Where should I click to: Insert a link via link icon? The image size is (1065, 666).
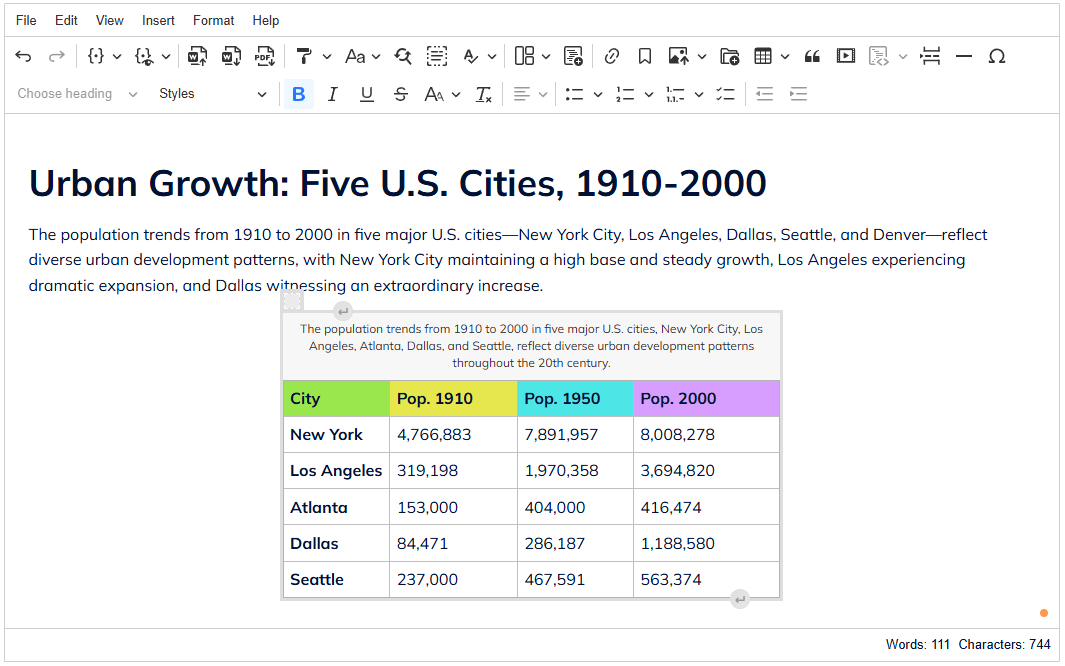pos(611,56)
